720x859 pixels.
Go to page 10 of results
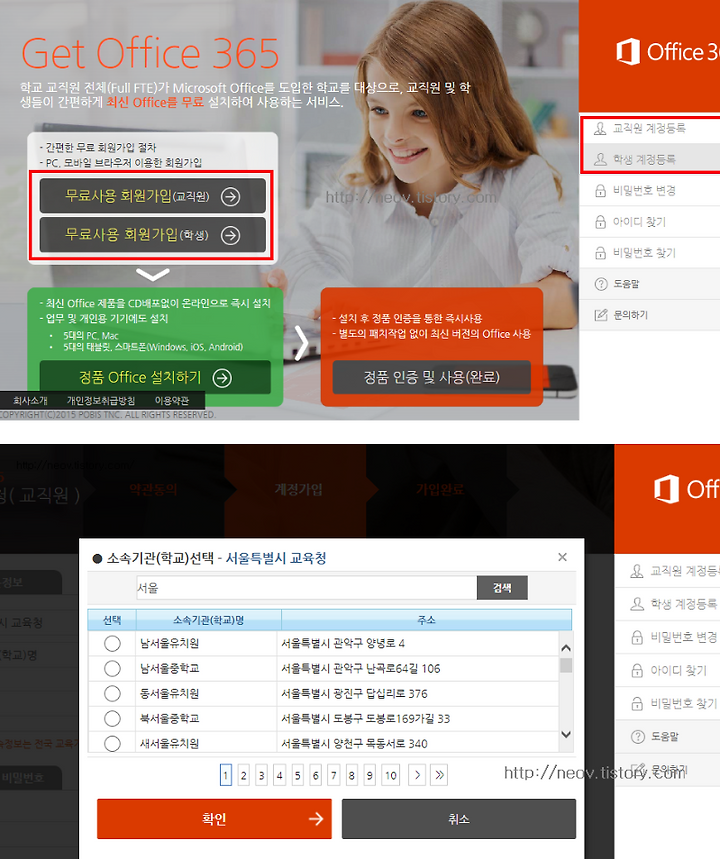pos(391,775)
